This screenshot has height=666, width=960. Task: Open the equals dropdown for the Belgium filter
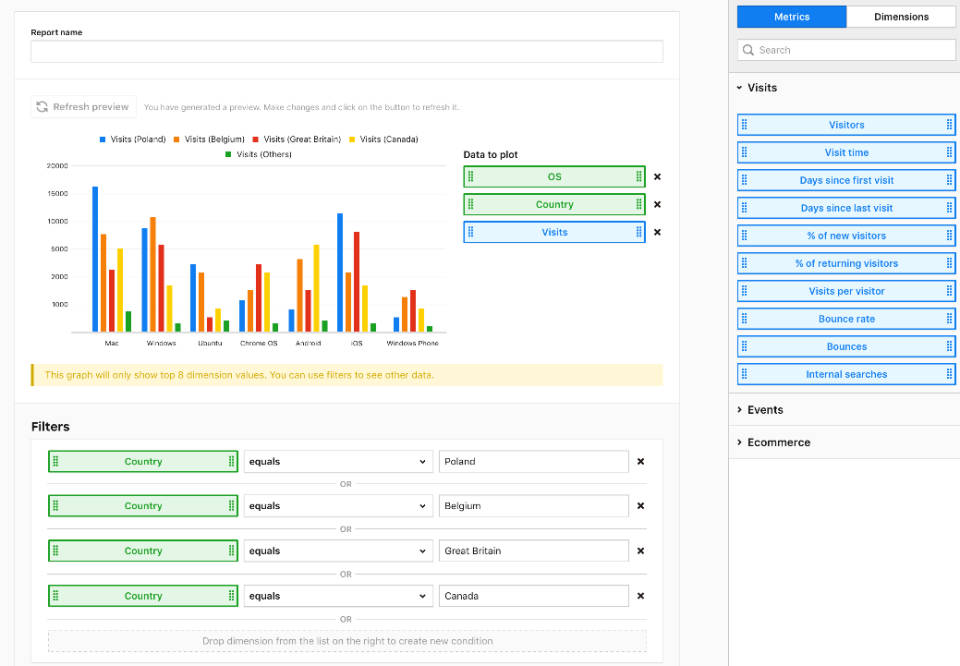pyautogui.click(x=337, y=505)
